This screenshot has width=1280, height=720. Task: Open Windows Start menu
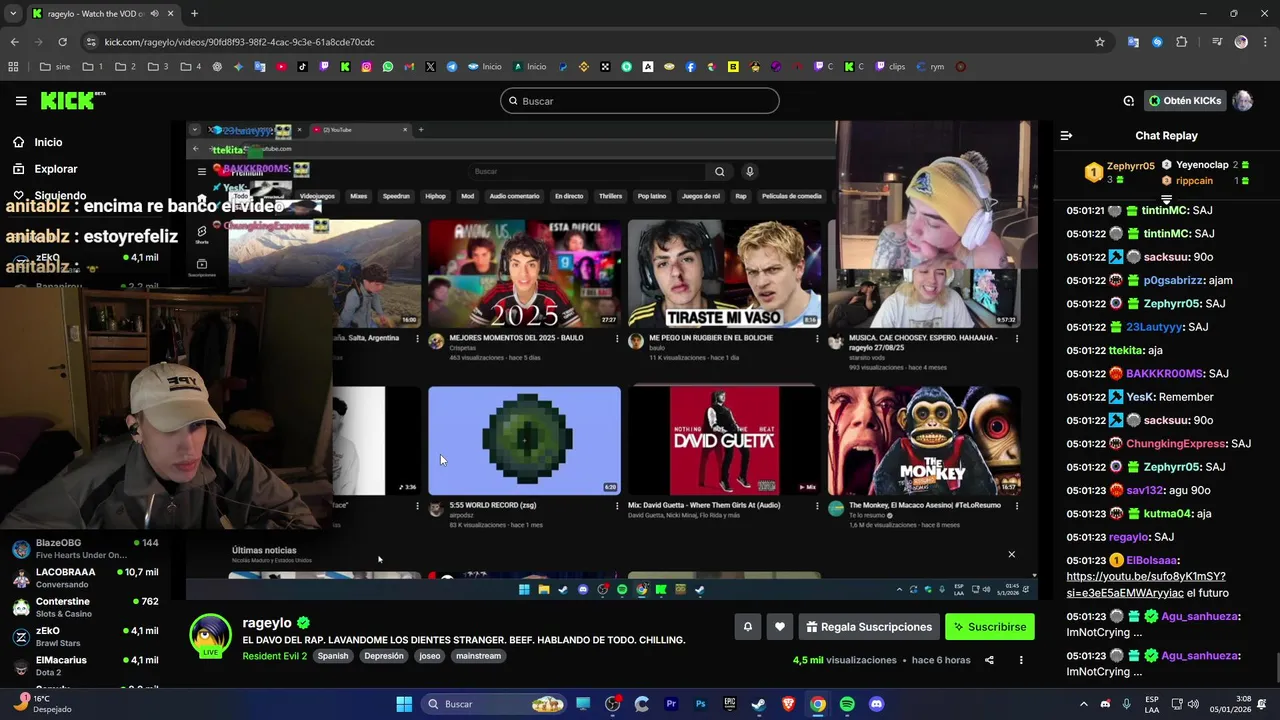pos(404,704)
